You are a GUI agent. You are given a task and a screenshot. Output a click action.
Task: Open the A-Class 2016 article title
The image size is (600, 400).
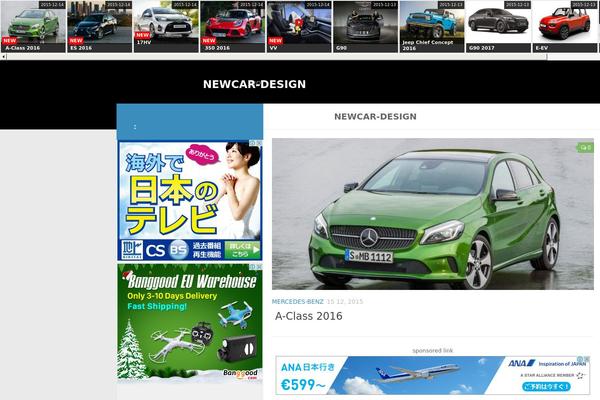308,316
